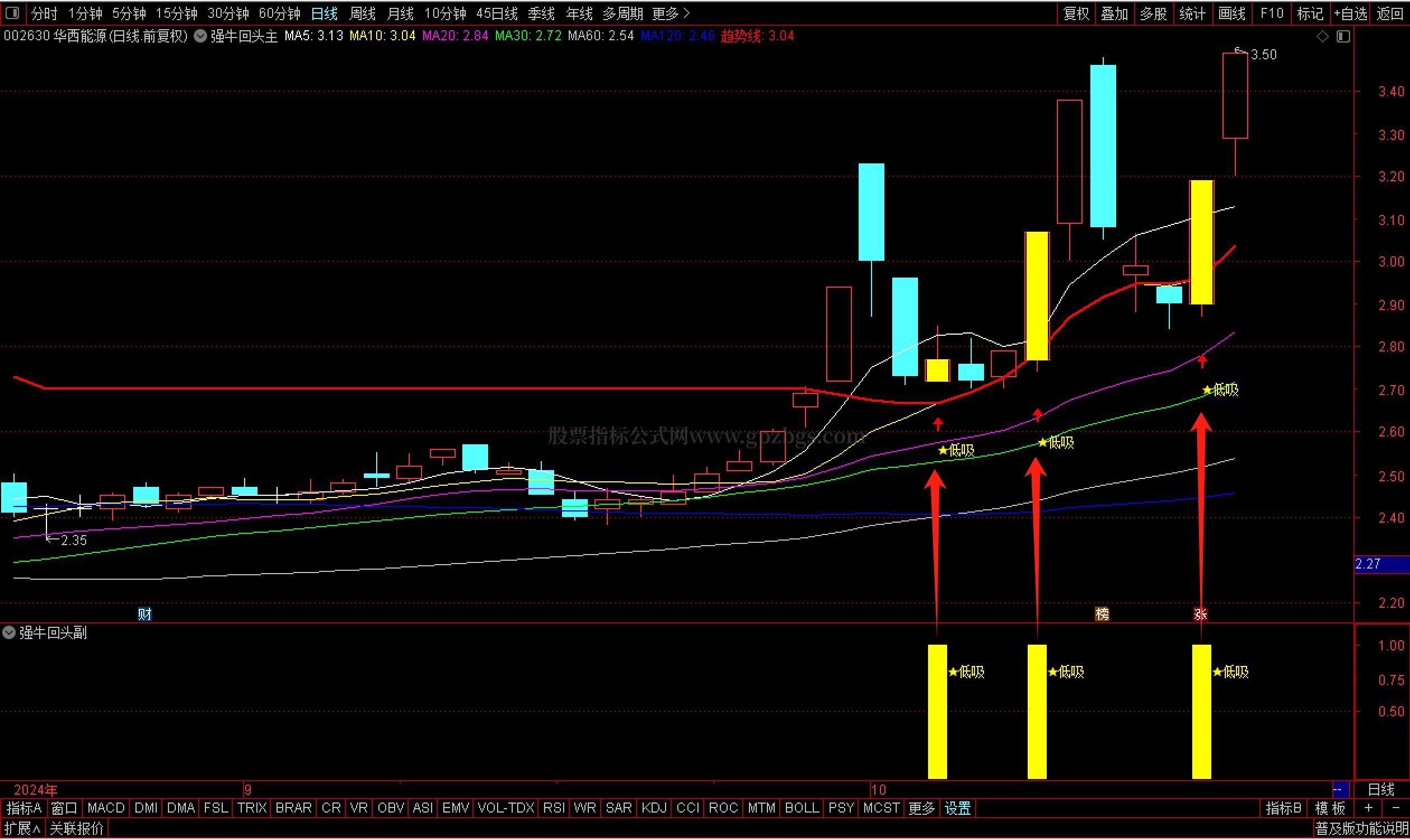Select the 30分钟 period
The image size is (1410, 840).
[x=228, y=13]
